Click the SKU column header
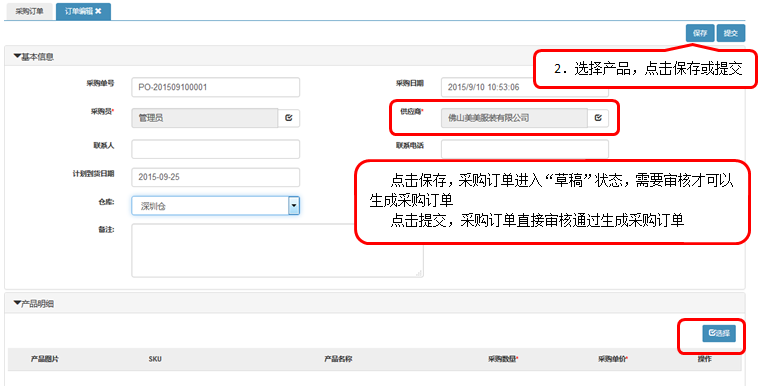The width and height of the screenshot is (762, 386). pyautogui.click(x=155, y=359)
